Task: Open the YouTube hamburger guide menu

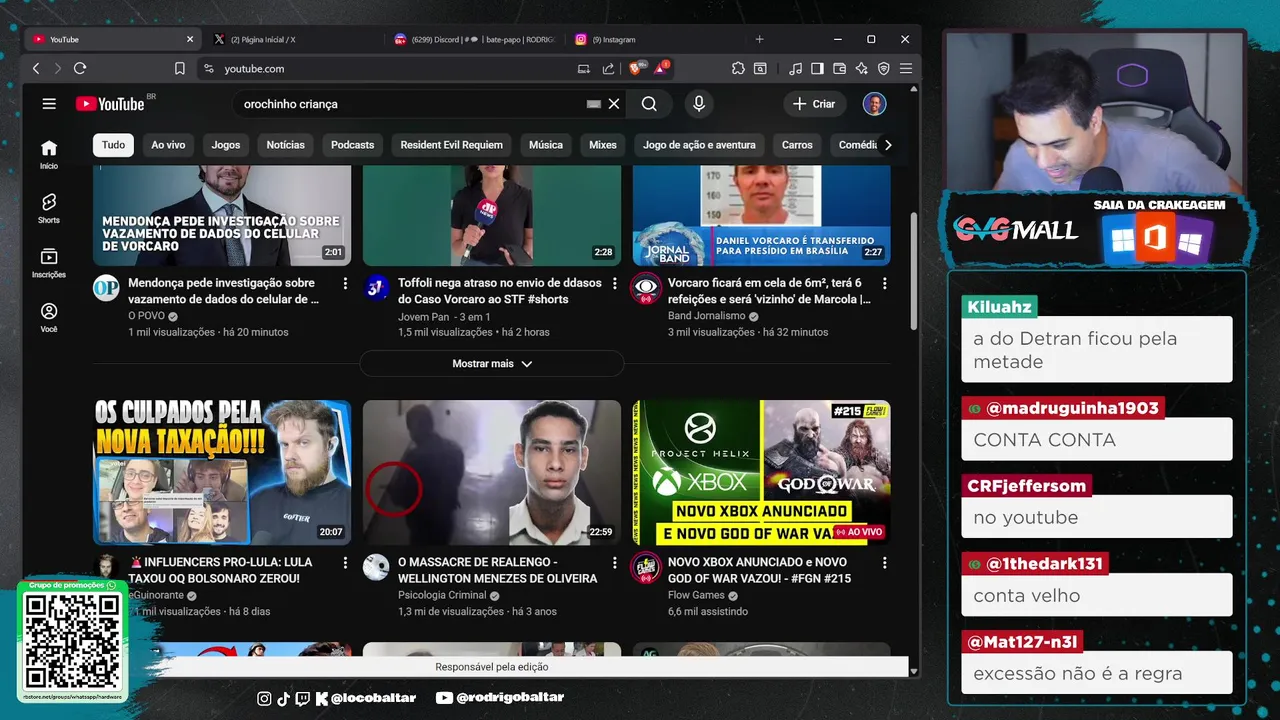Action: point(49,104)
